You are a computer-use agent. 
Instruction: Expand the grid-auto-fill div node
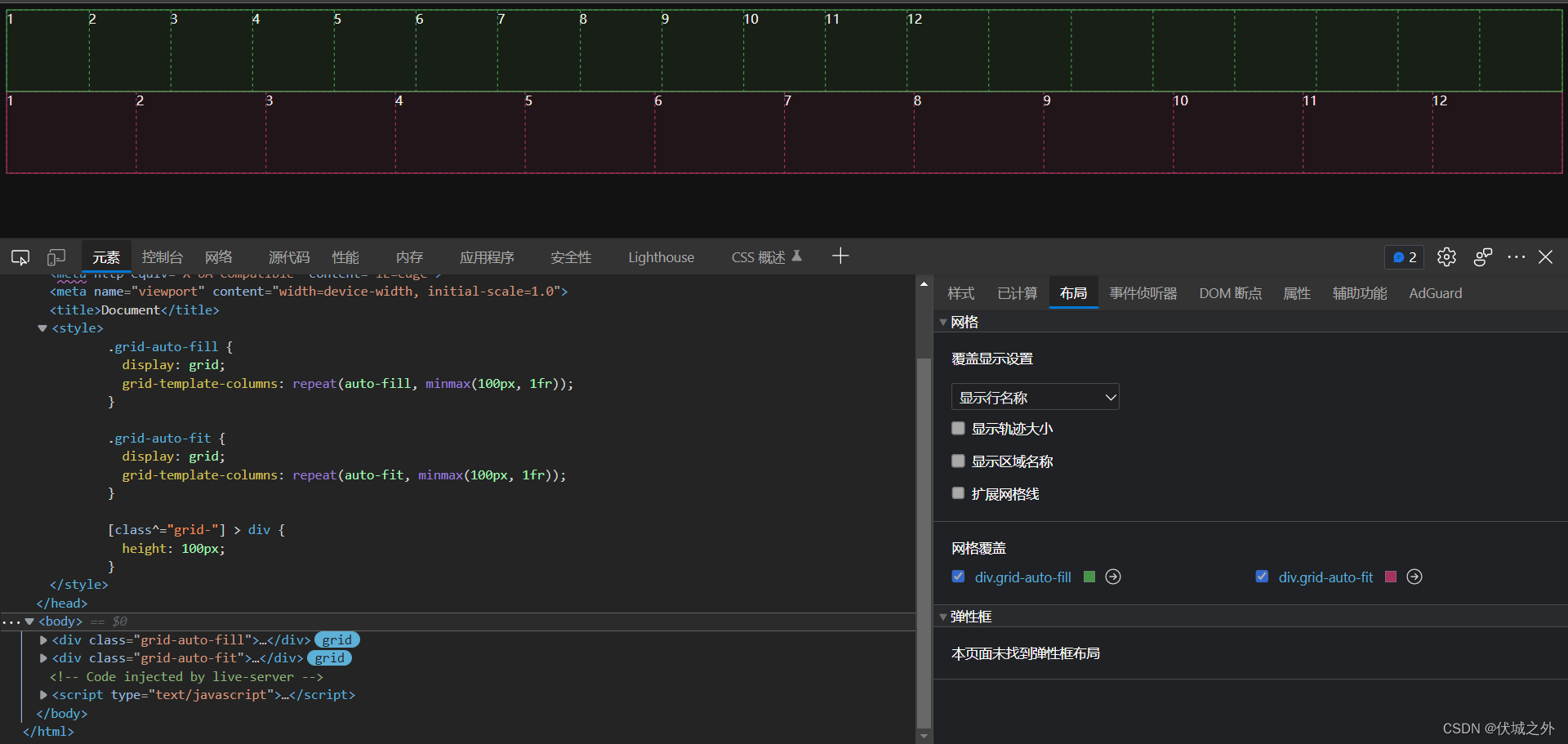point(43,640)
